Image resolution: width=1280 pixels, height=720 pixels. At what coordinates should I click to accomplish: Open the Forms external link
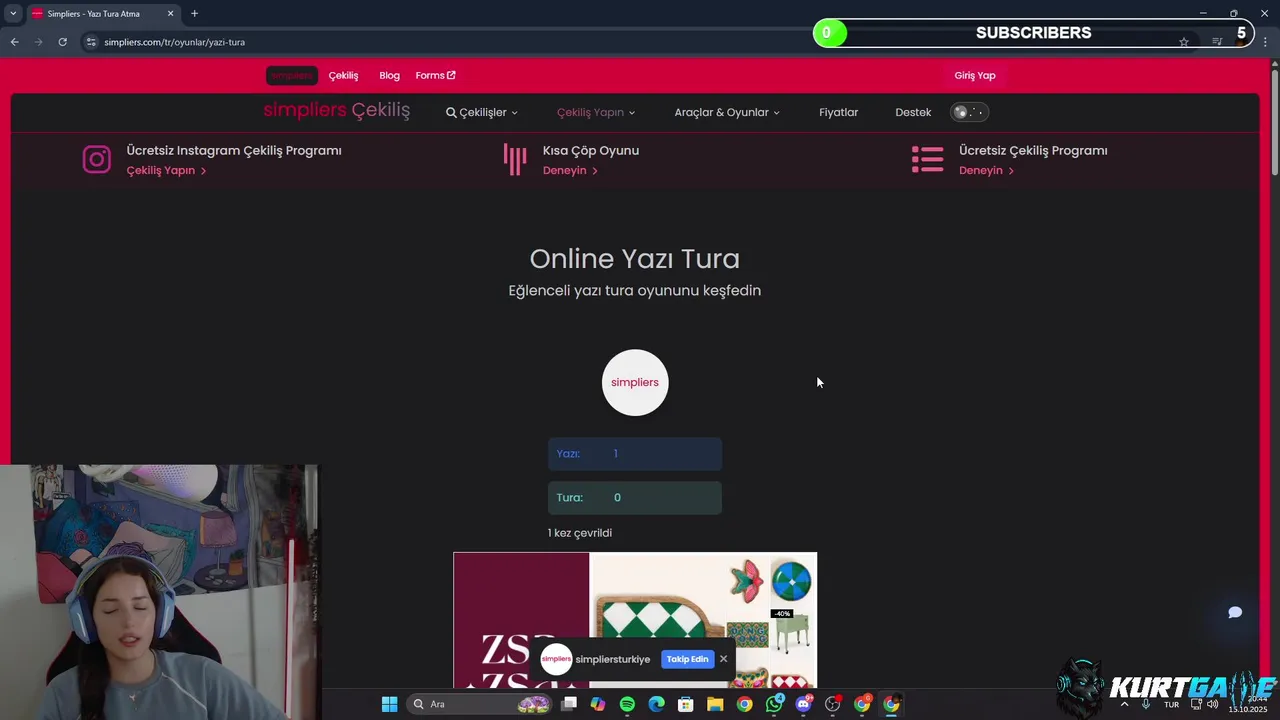click(435, 75)
